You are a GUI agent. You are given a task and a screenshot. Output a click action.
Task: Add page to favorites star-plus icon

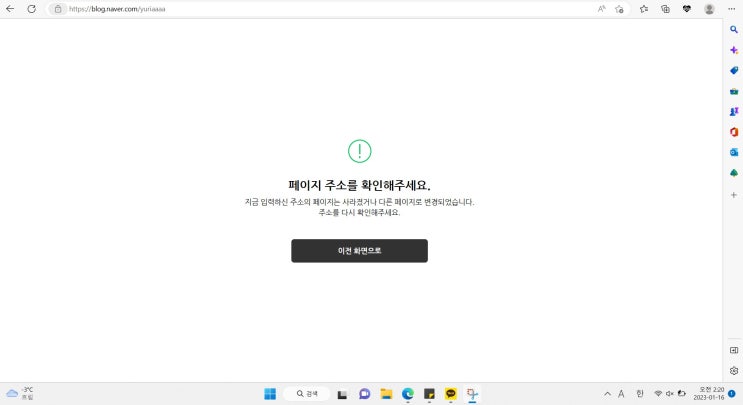619,9
